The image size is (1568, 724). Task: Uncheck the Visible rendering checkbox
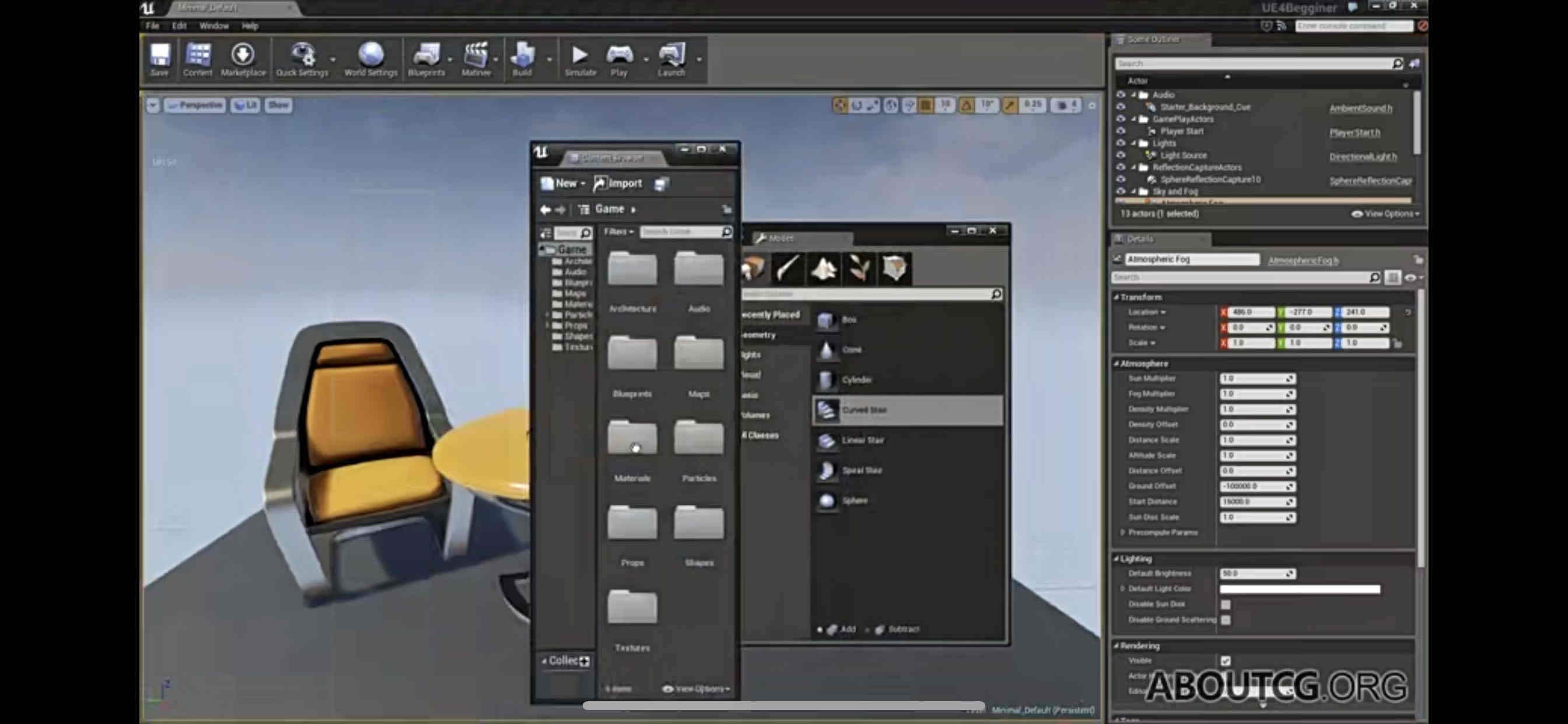pyautogui.click(x=1226, y=660)
